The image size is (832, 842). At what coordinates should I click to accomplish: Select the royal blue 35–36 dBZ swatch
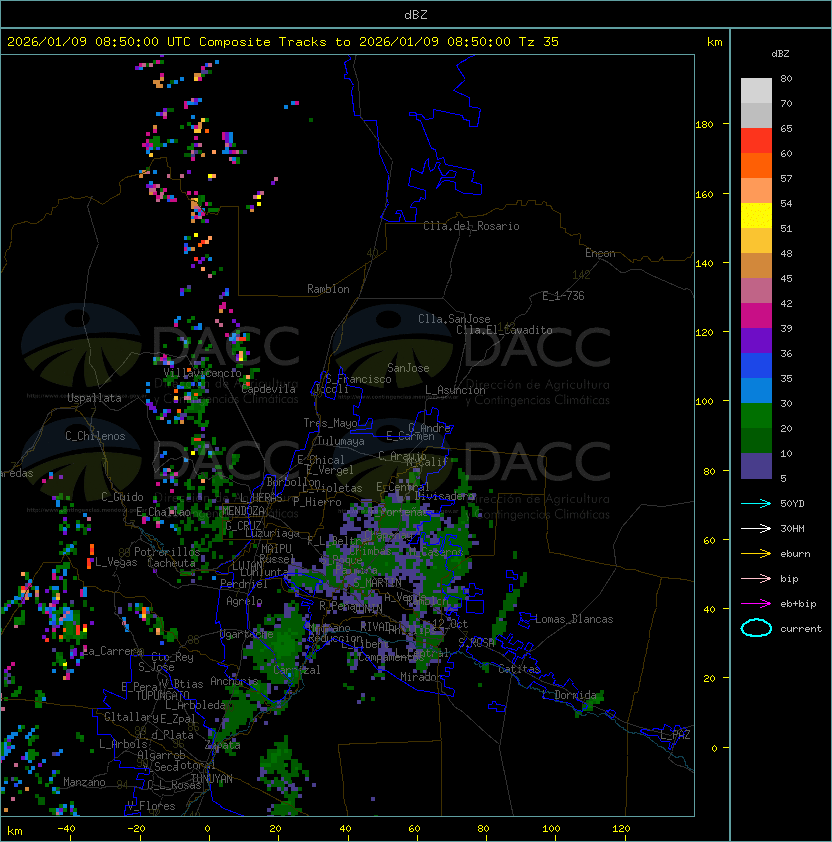pyautogui.click(x=756, y=366)
